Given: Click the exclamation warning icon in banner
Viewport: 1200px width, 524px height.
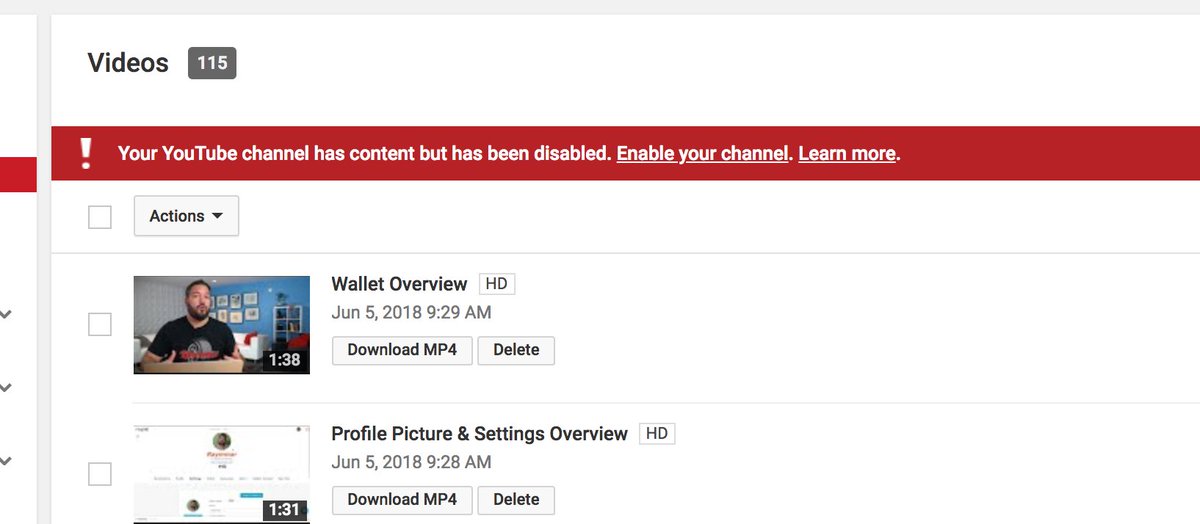Looking at the screenshot, I should coord(86,153).
